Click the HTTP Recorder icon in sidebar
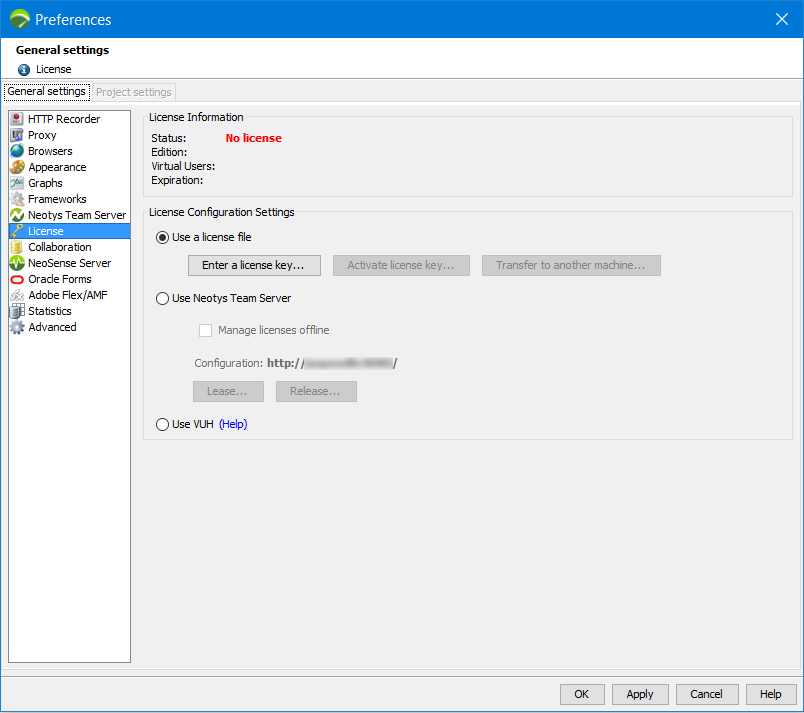Viewport: 804px width, 713px height. [17, 119]
